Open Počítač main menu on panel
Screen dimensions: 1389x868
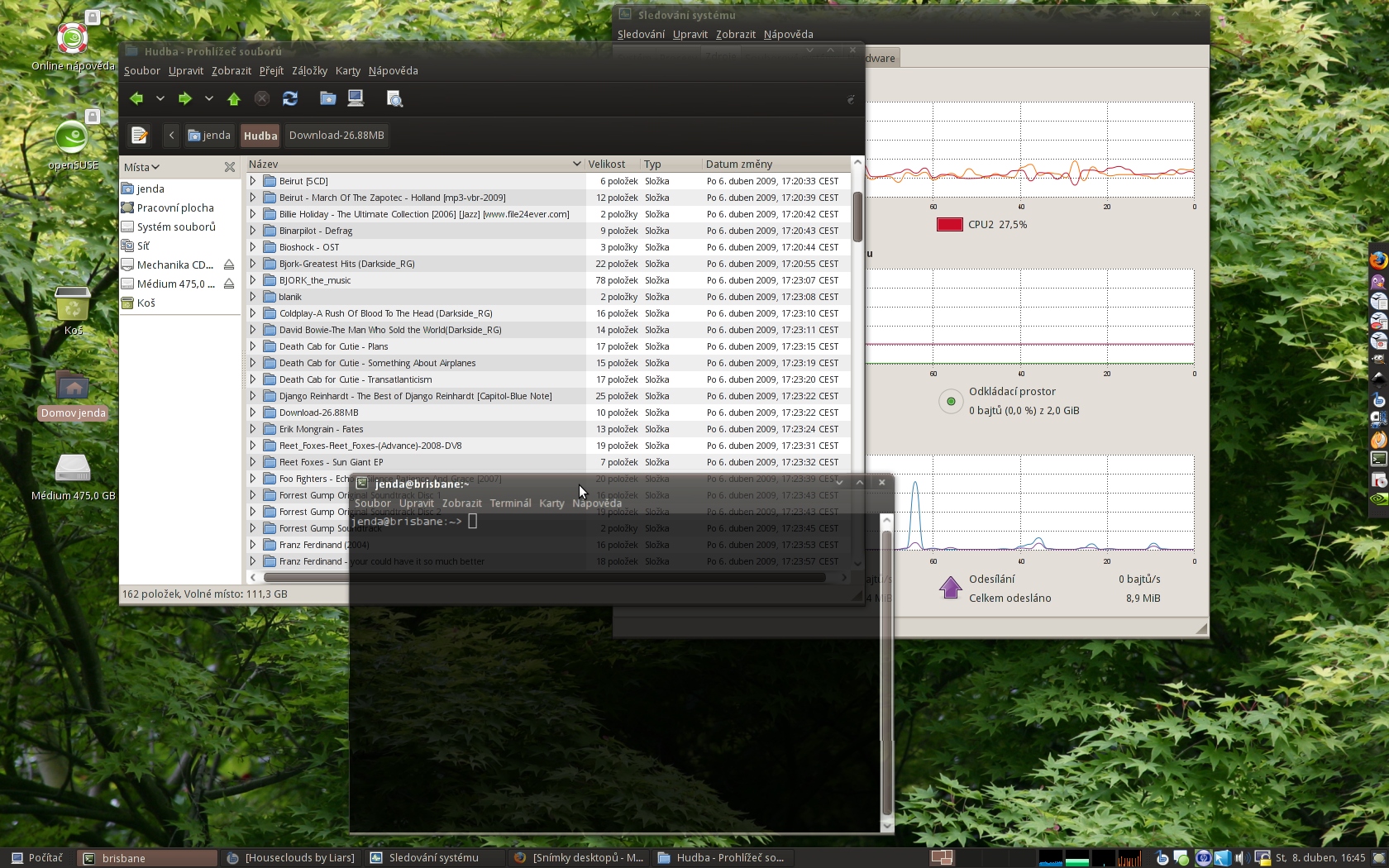coord(37,858)
